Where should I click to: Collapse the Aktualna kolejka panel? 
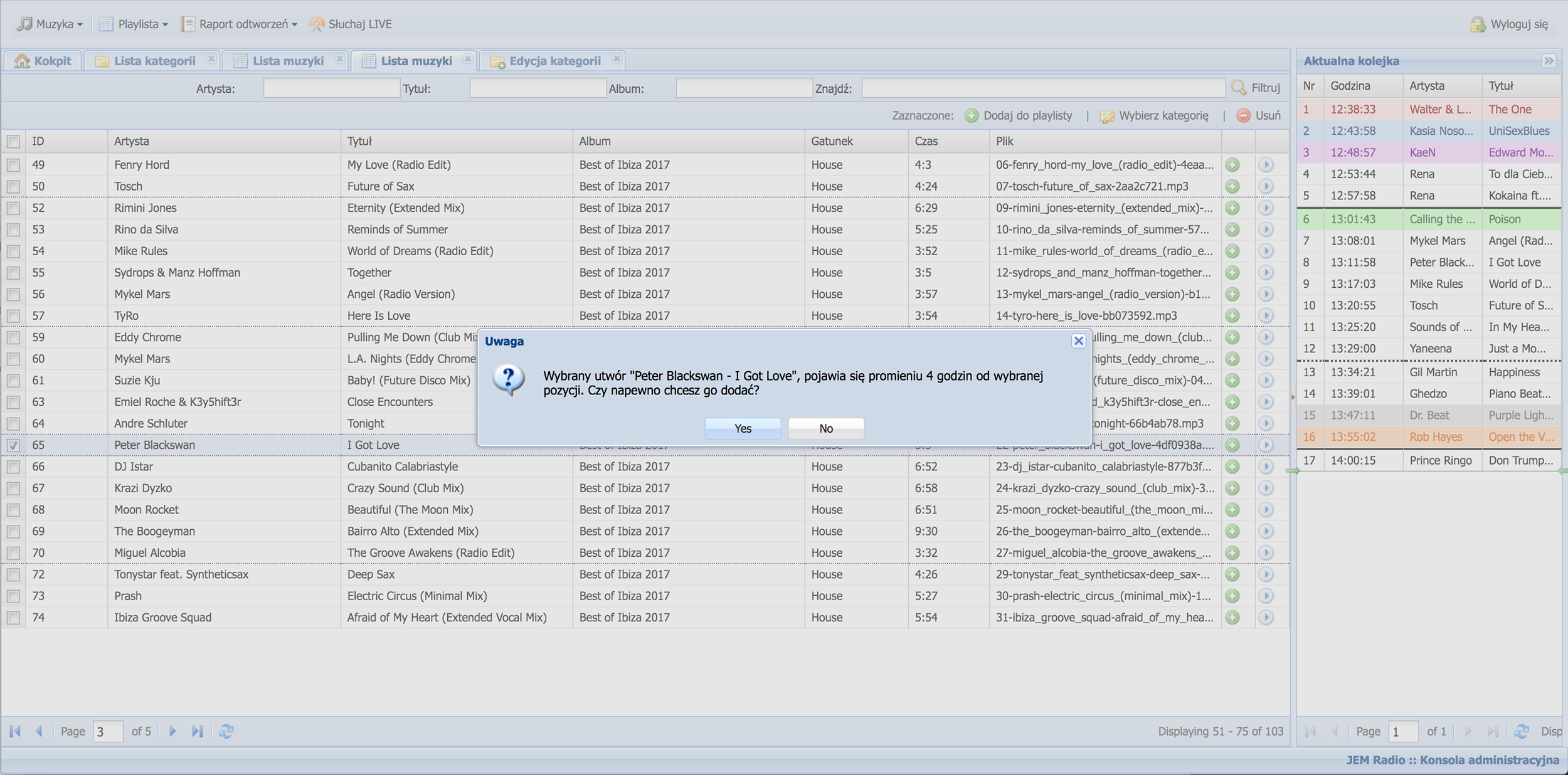click(x=1549, y=61)
